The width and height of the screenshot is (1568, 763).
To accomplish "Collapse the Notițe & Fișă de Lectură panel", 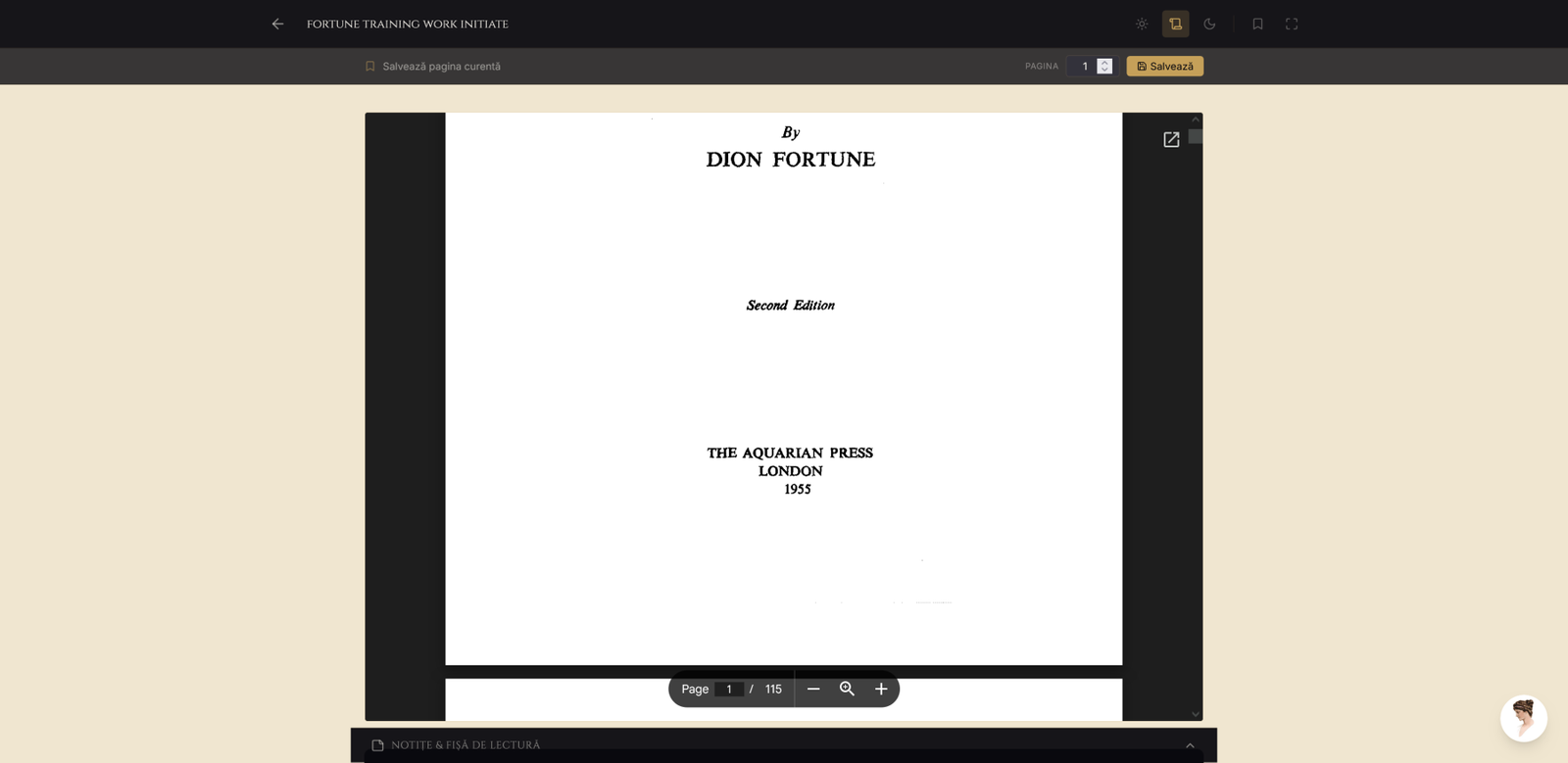I will [1190, 745].
